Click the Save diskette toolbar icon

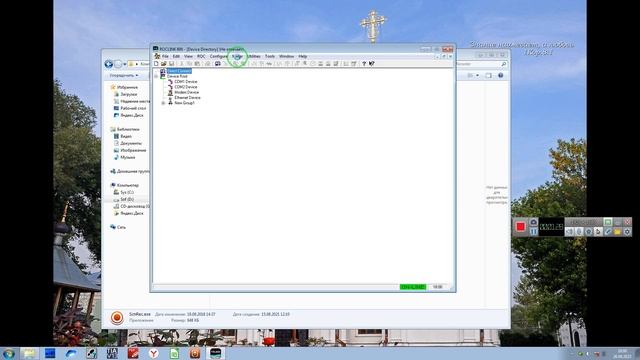pos(171,64)
